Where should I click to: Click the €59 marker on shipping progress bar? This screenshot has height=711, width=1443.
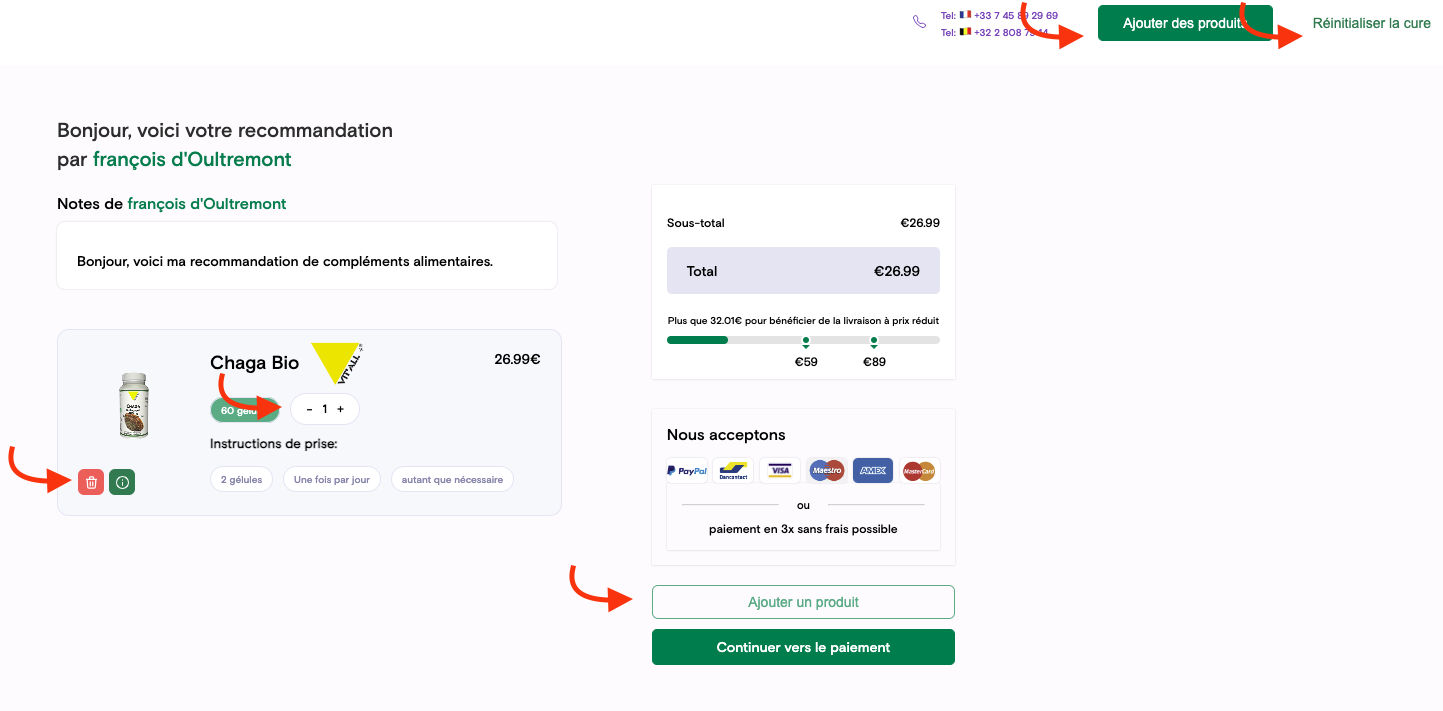[806, 341]
